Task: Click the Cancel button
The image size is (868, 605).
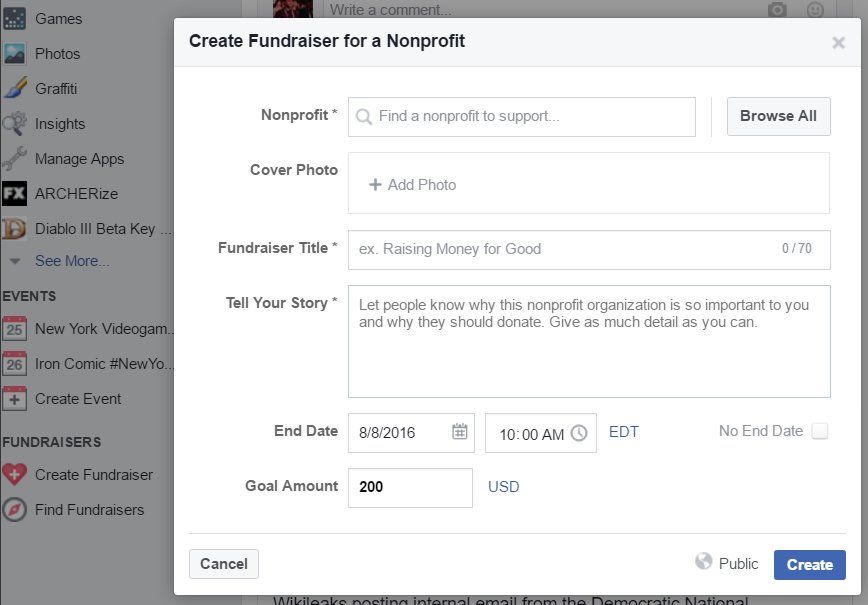Action: click(x=224, y=564)
